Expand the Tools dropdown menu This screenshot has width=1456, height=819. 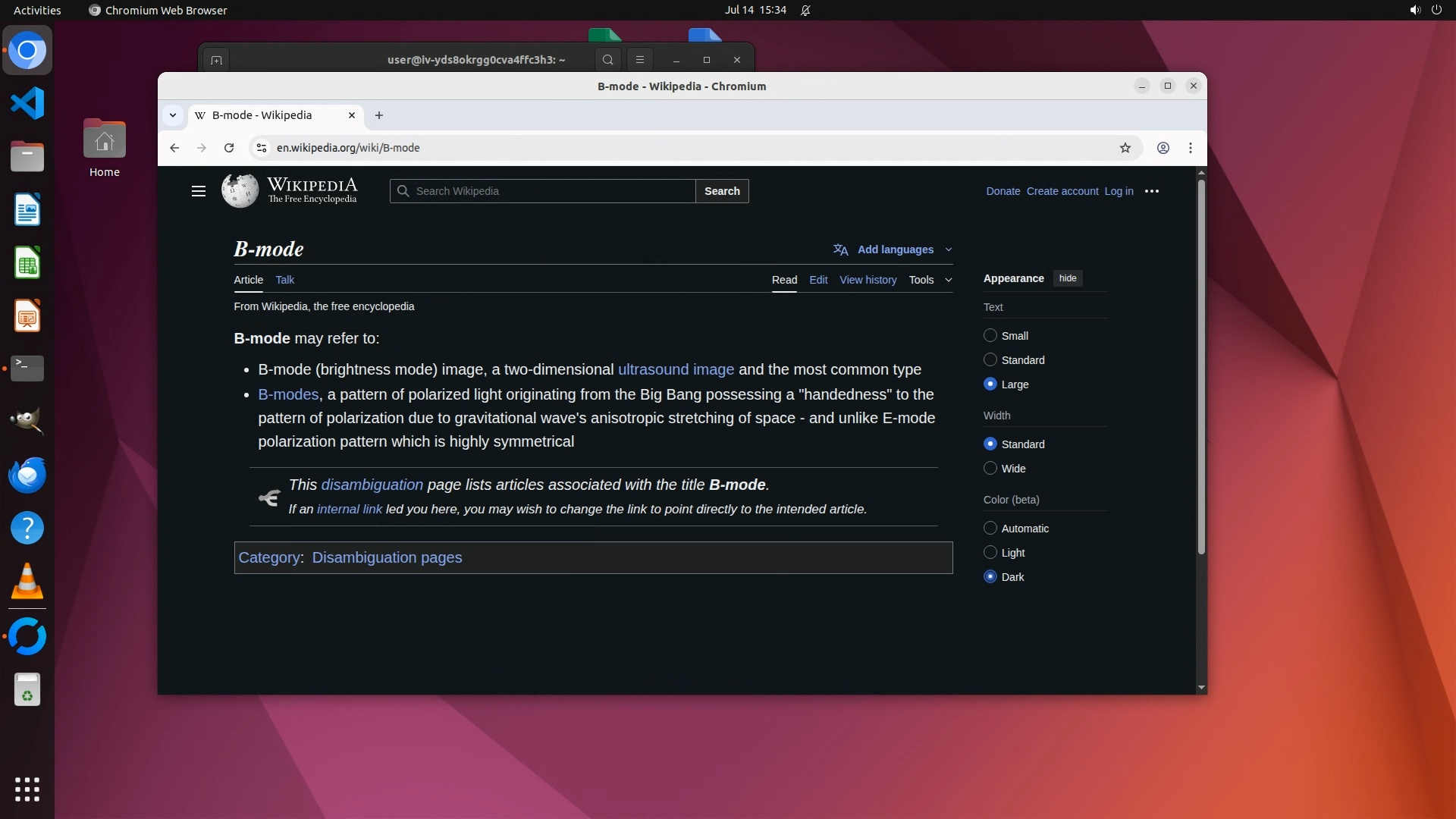(930, 280)
